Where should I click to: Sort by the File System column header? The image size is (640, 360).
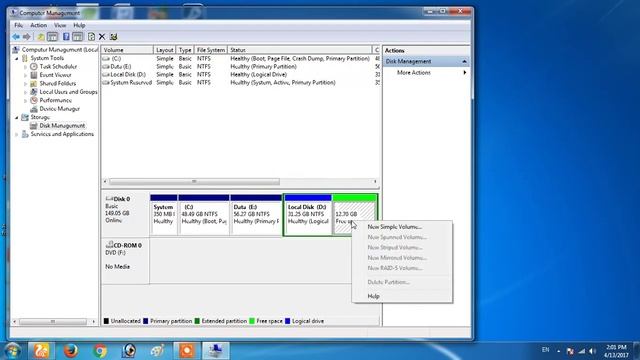click(211, 50)
